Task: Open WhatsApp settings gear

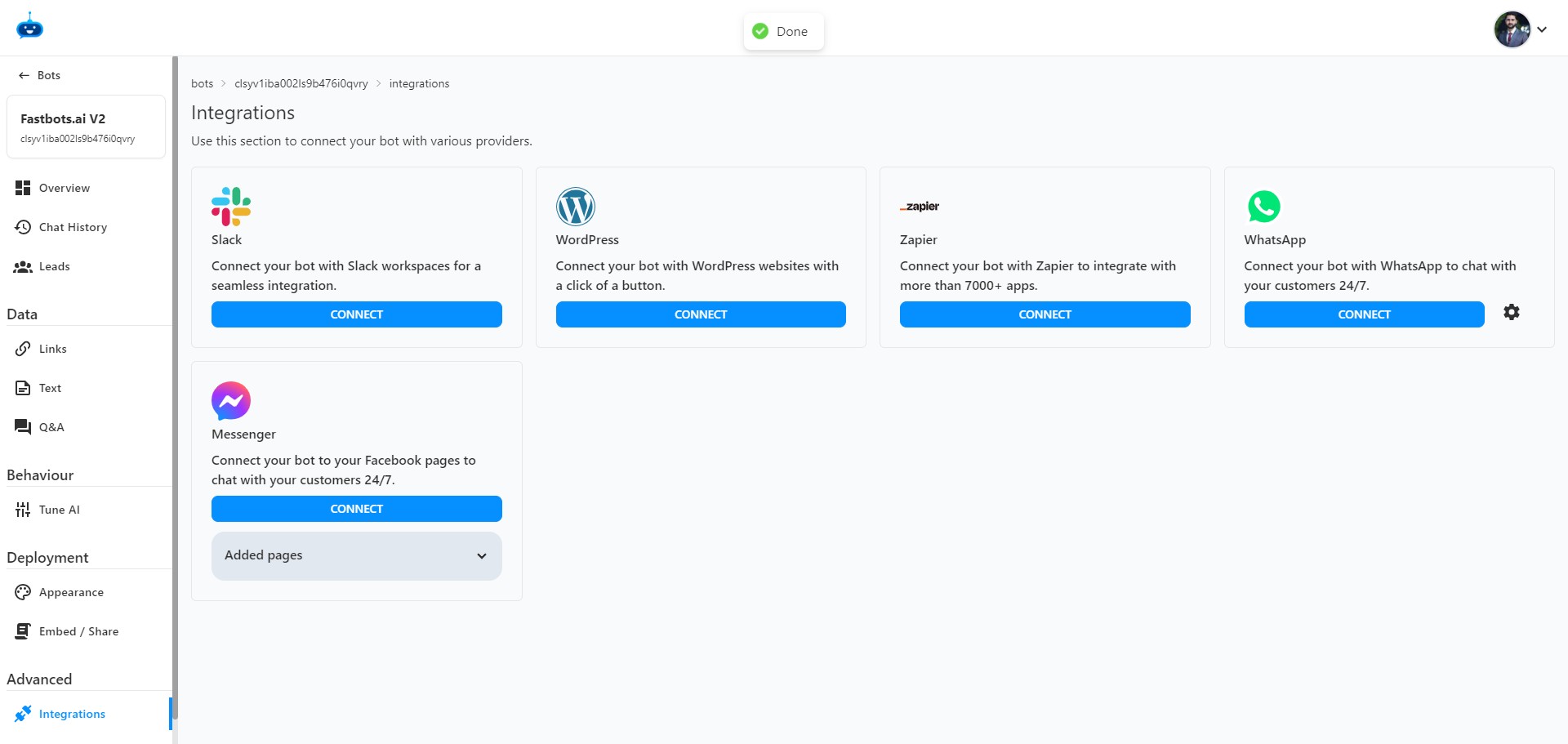Action: point(1512,312)
